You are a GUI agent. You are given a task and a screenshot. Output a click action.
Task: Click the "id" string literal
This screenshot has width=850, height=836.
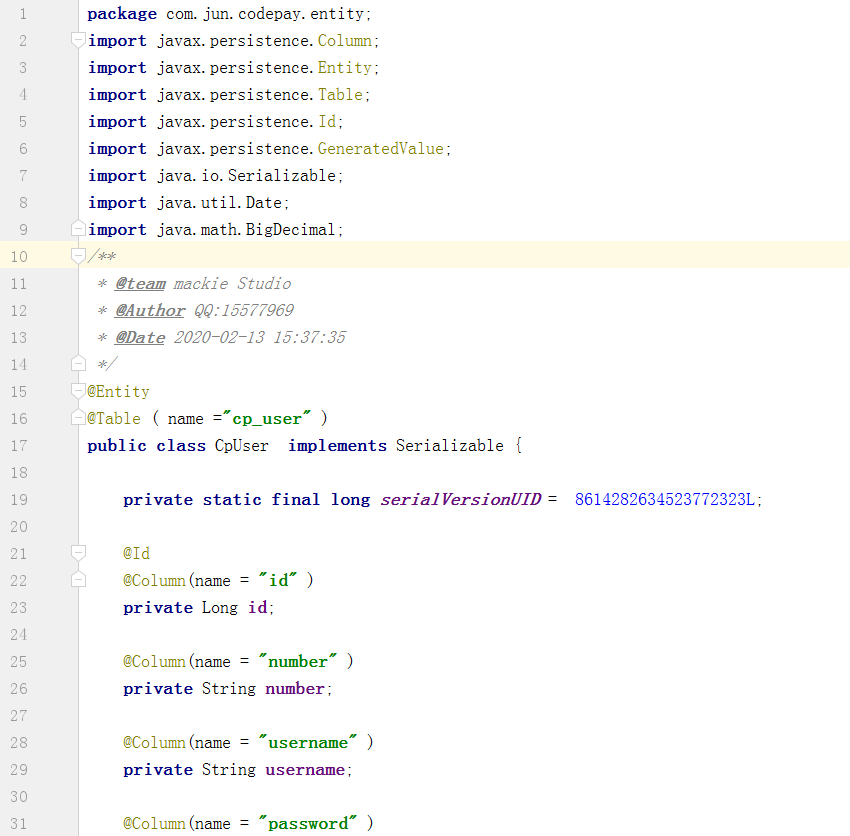[278, 580]
